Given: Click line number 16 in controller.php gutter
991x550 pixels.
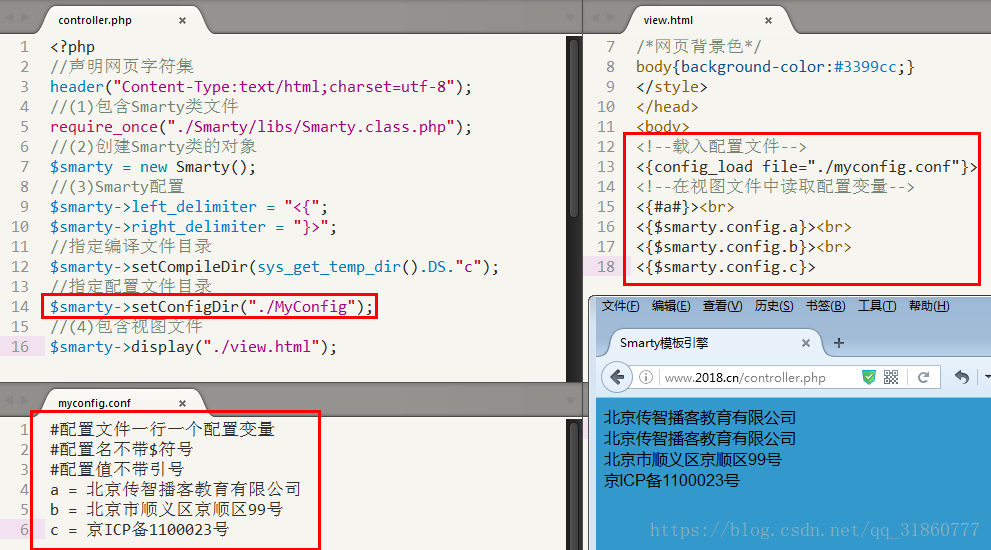Looking at the screenshot, I should coord(20,346).
